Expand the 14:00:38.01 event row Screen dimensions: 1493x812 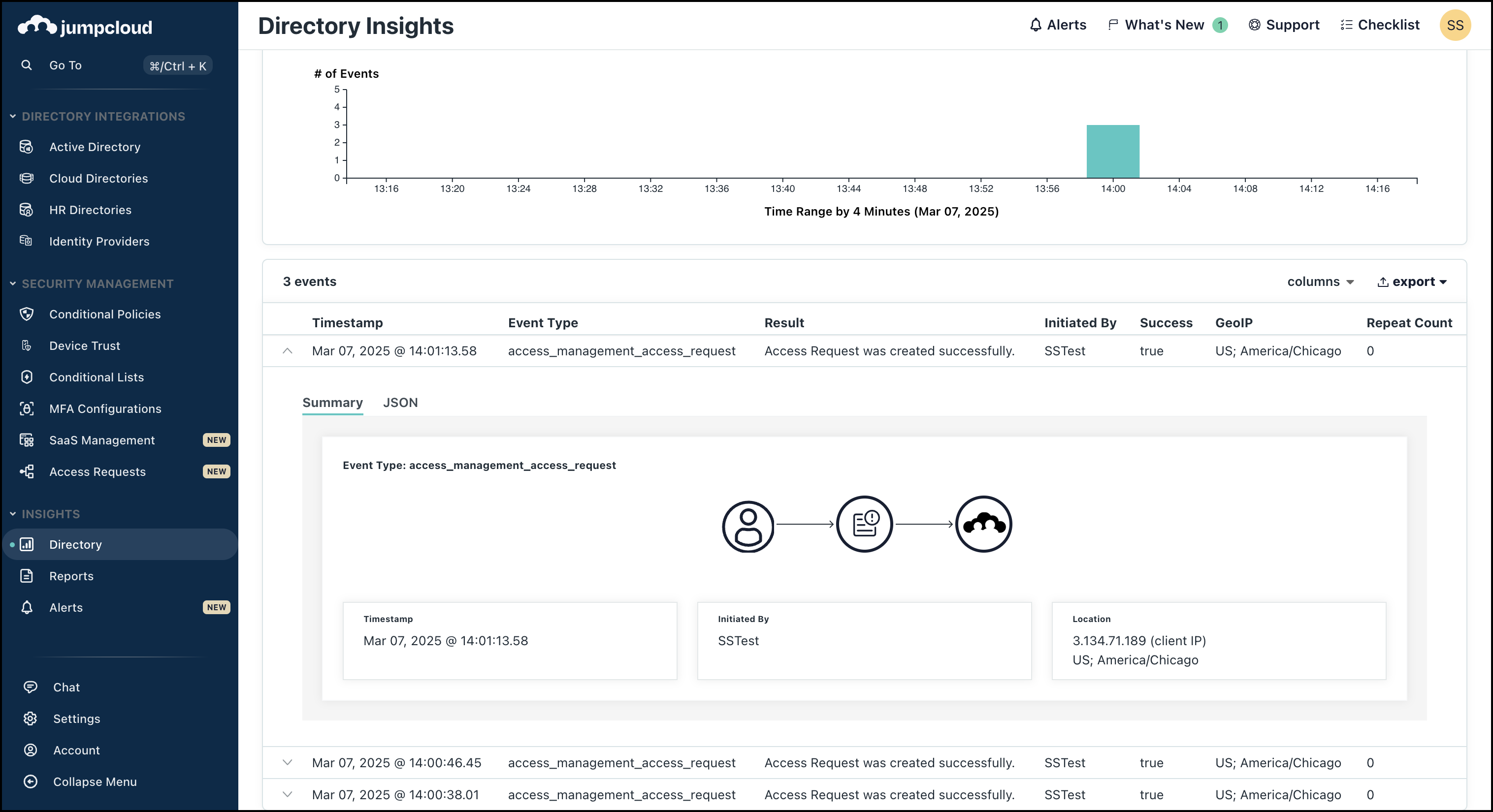(288, 795)
